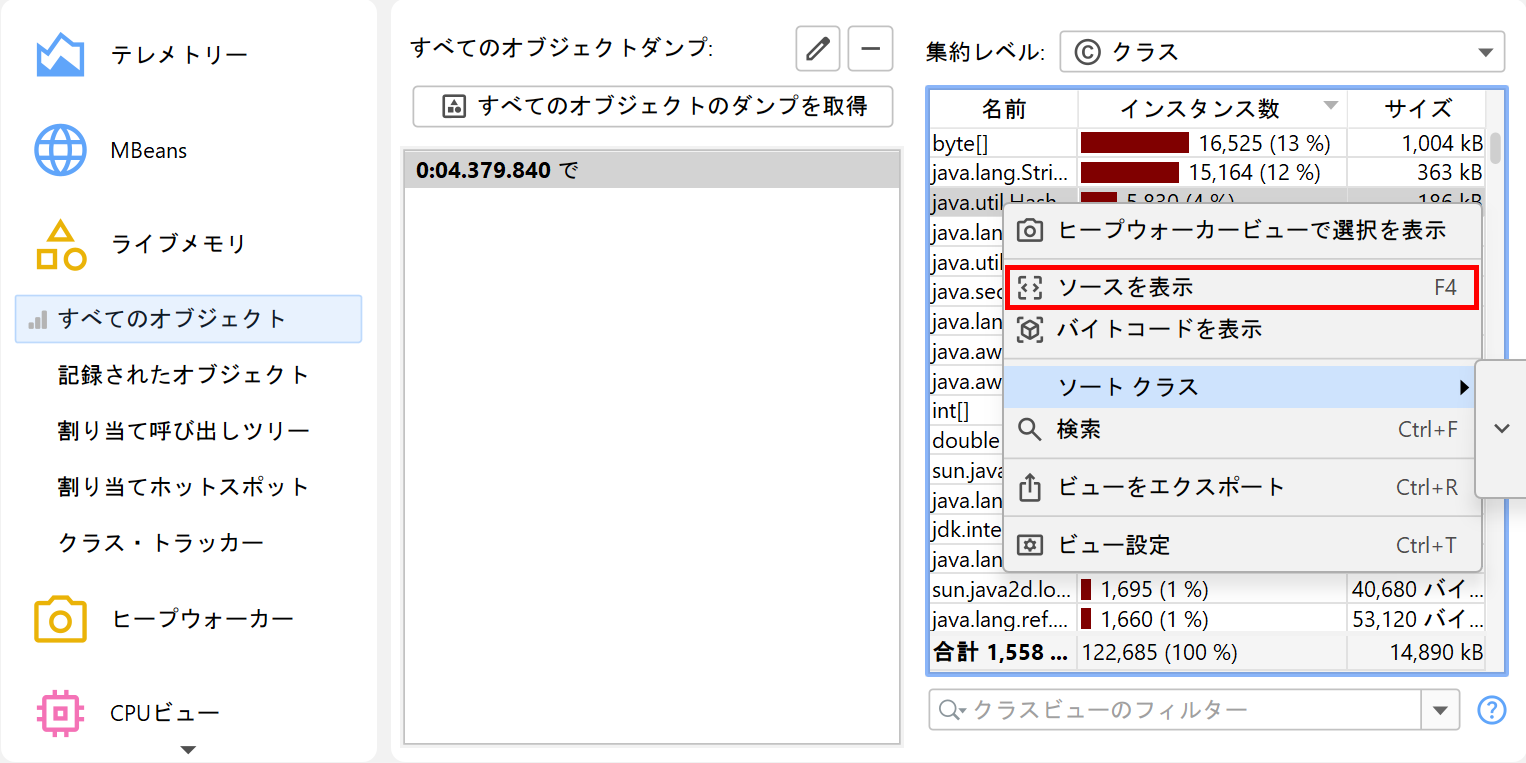The image size is (1526, 763).
Task: Click the 1,695 (1 %) instance cell
Action: point(1212,589)
